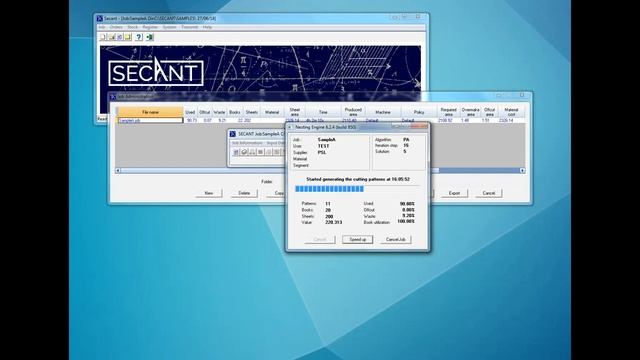The image size is (640, 360).
Task: Open help via question mark toolbar icon
Action: (x=139, y=37)
